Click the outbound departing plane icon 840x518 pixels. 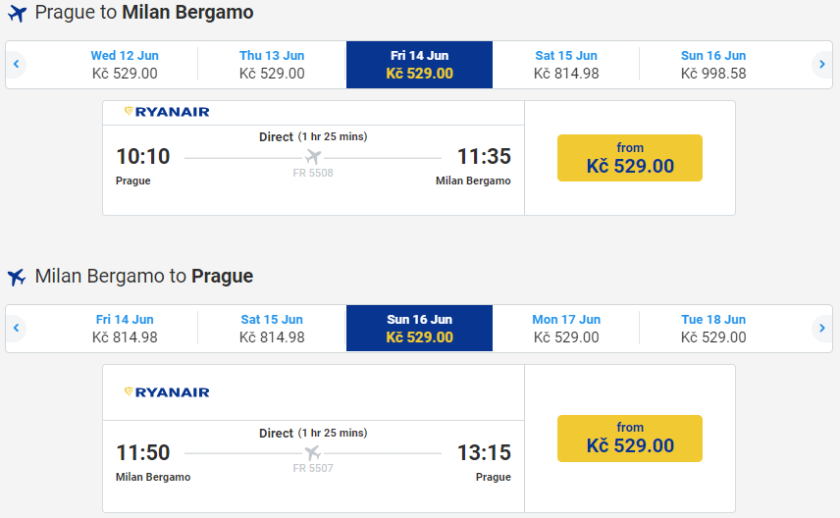coord(16,14)
